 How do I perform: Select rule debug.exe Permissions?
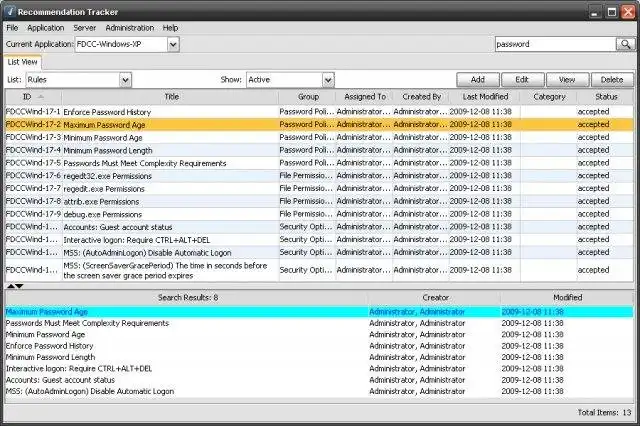(320, 214)
